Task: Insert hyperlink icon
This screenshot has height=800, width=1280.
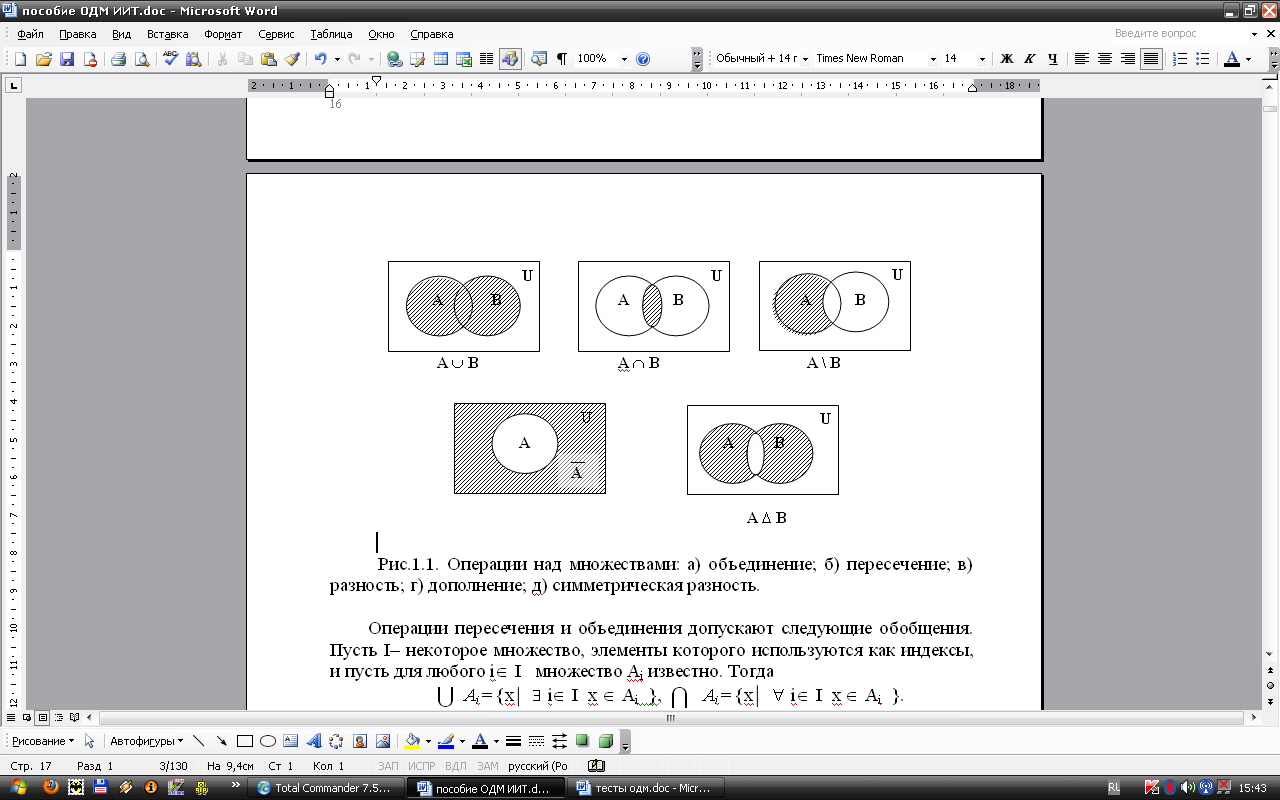Action: (x=394, y=59)
